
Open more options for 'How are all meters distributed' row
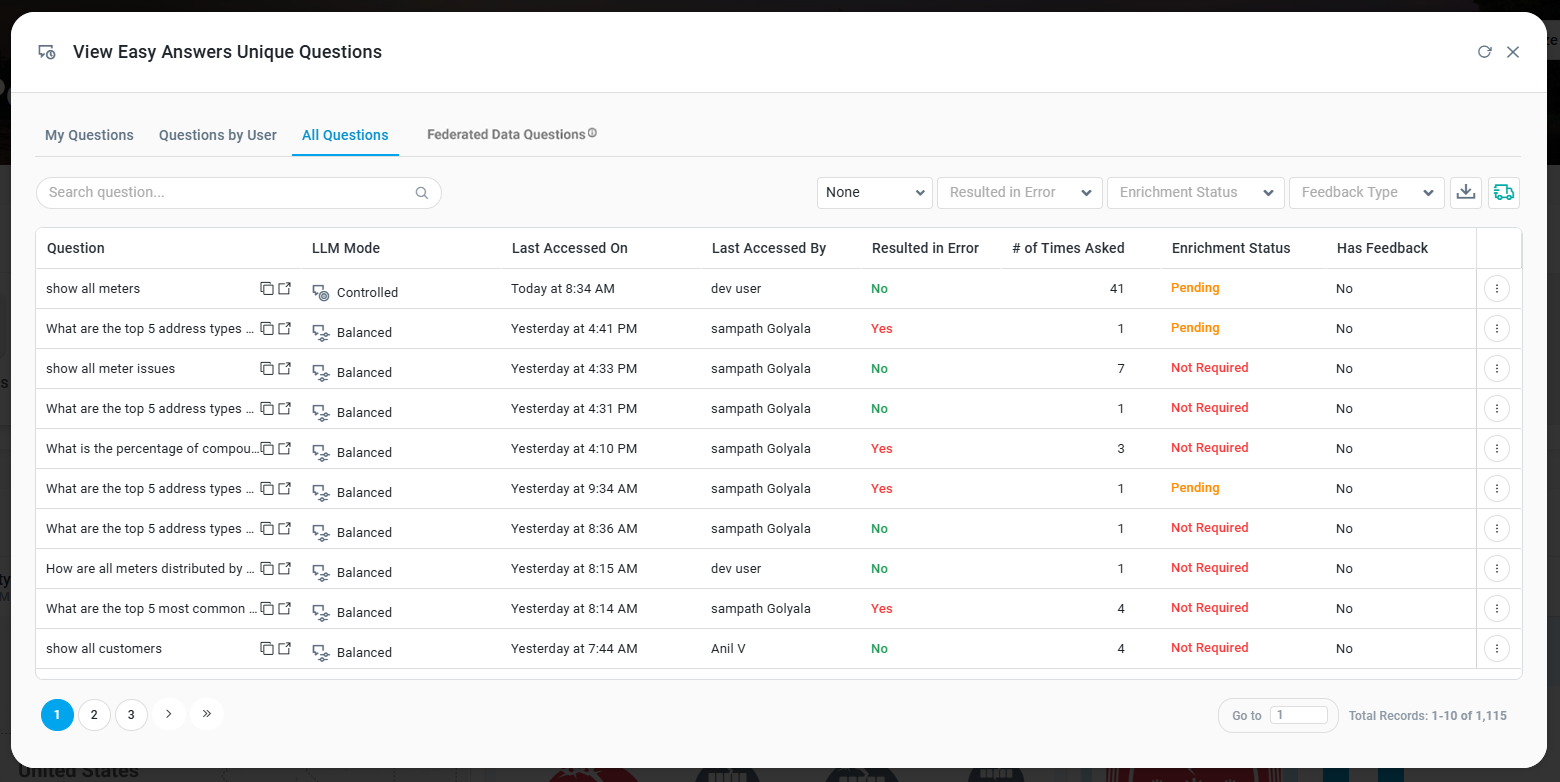point(1496,568)
